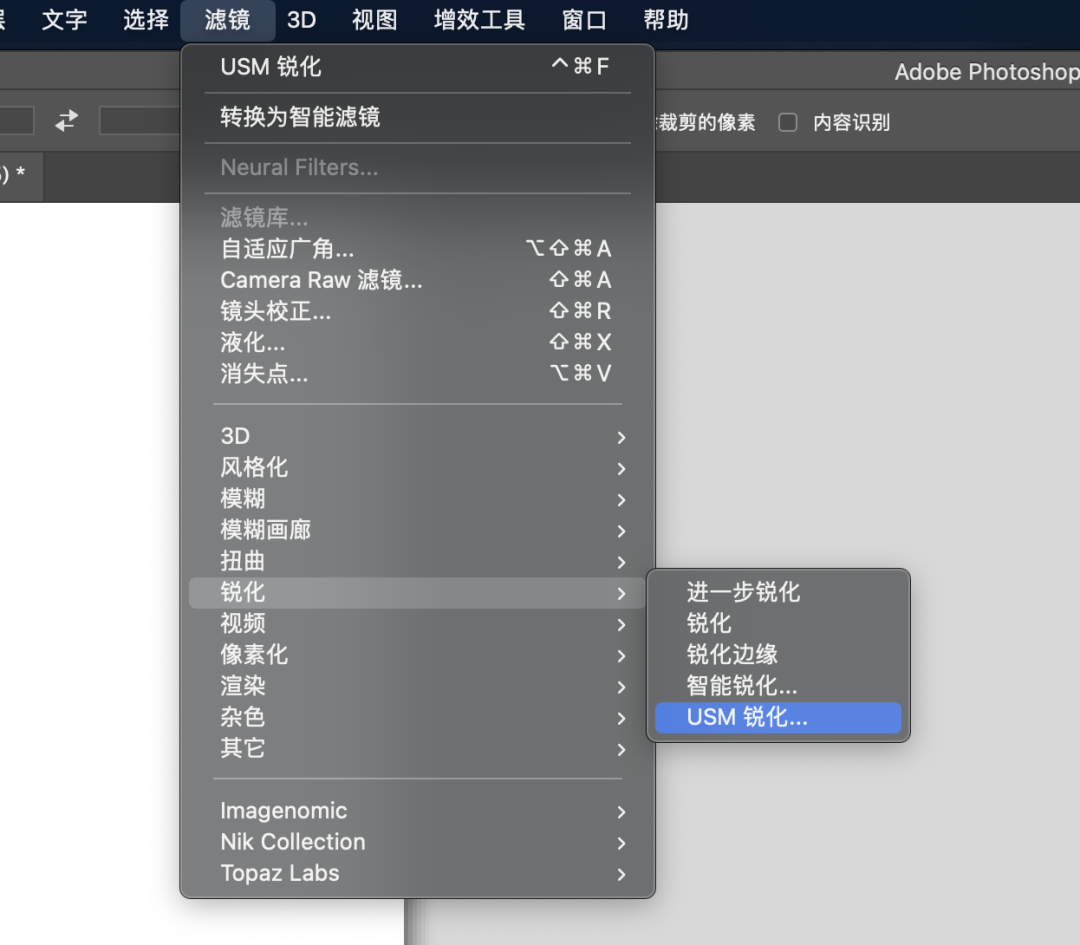Viewport: 1080px width, 945px height.
Task: Open the 帮助 menu
Action: coord(665,19)
